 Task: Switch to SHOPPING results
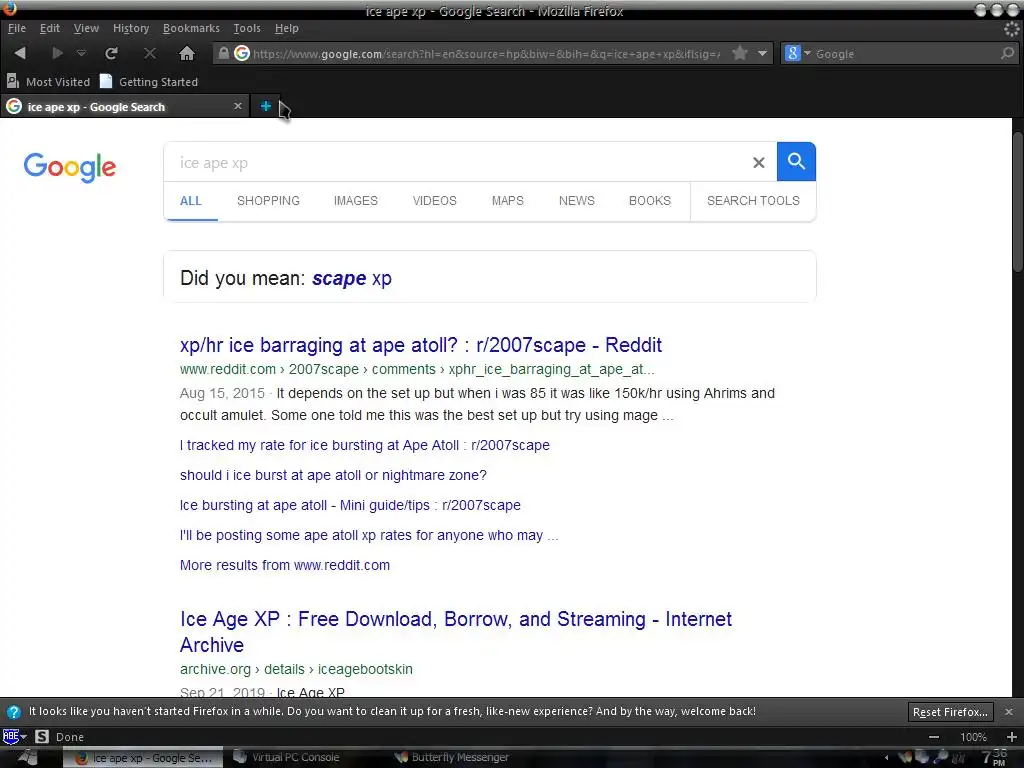pos(268,201)
